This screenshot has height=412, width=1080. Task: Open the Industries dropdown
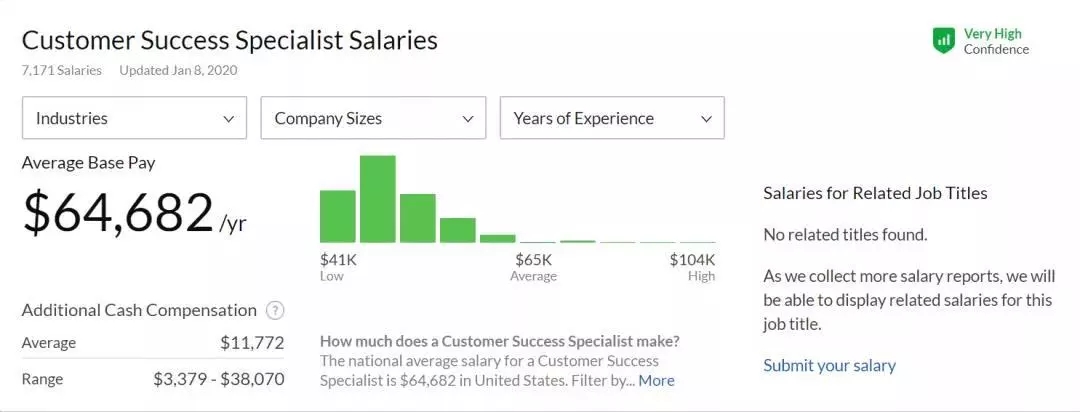134,118
